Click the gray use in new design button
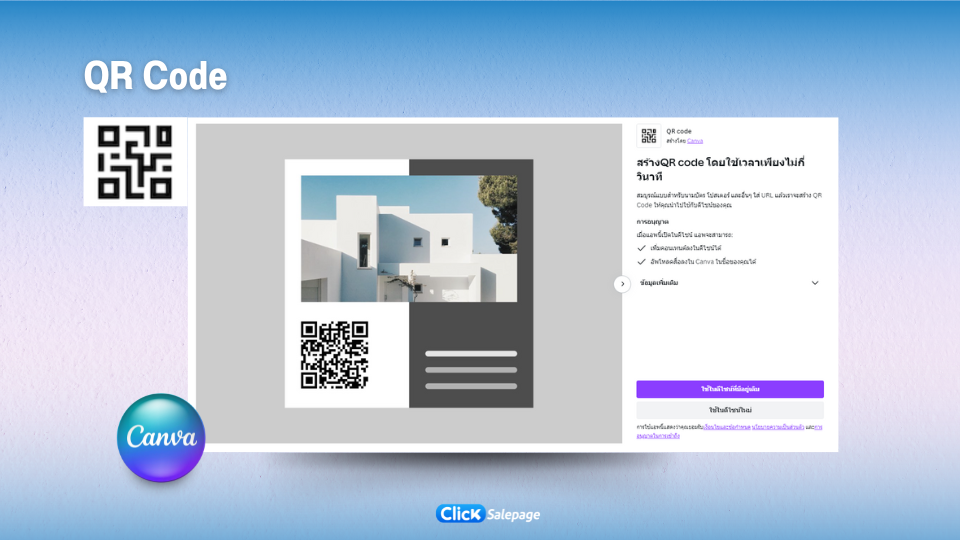960x540 pixels. point(730,410)
